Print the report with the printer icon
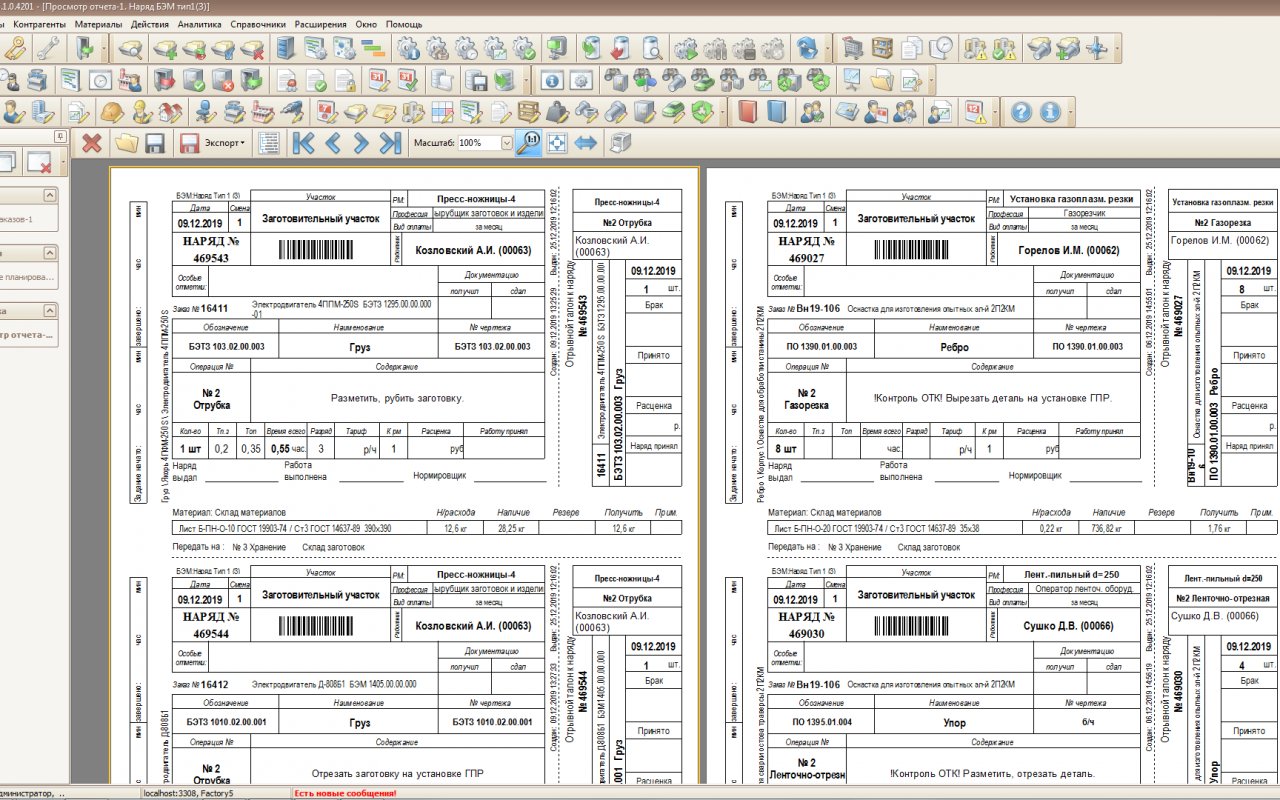Viewport: 1280px width, 800px height. coord(621,143)
